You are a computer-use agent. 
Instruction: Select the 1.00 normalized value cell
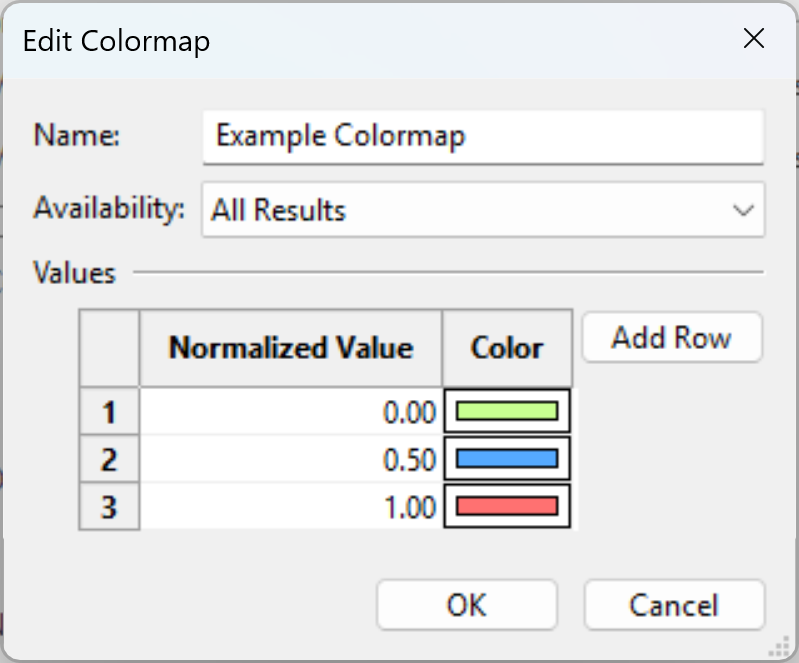(291, 506)
